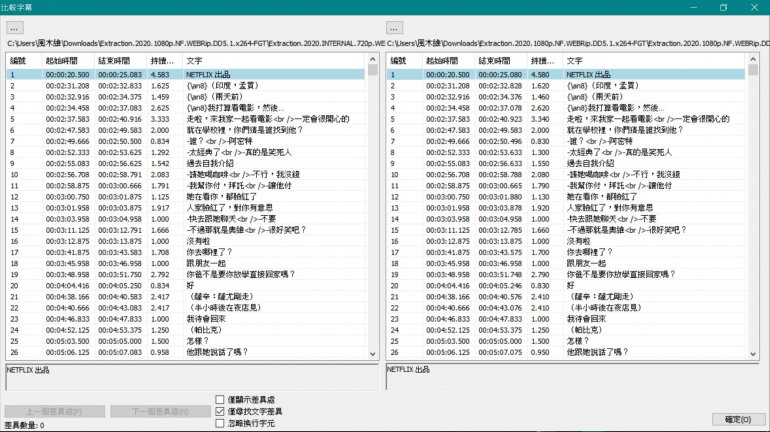Click the 文字 column header in left list
The image size is (770, 432).
pyautogui.click(x=274, y=61)
